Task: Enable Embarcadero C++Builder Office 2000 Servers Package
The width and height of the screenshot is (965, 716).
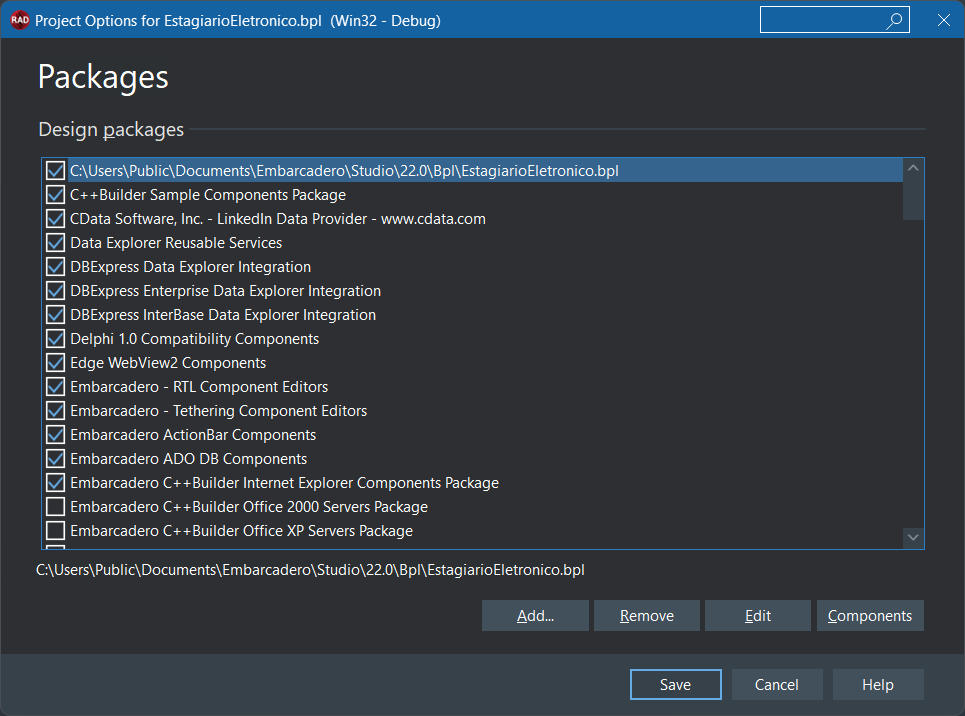Action: (56, 507)
